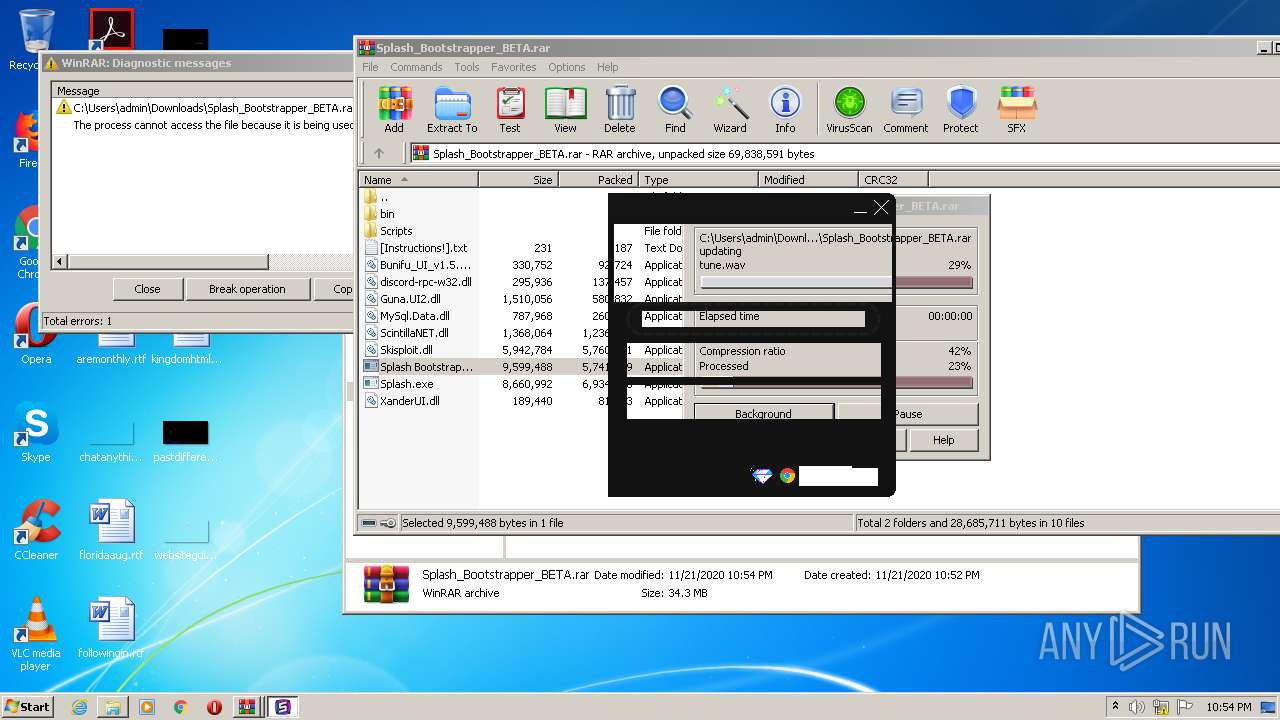Click the Test archive icon
Viewport: 1280px width, 720px height.
pyautogui.click(x=510, y=110)
